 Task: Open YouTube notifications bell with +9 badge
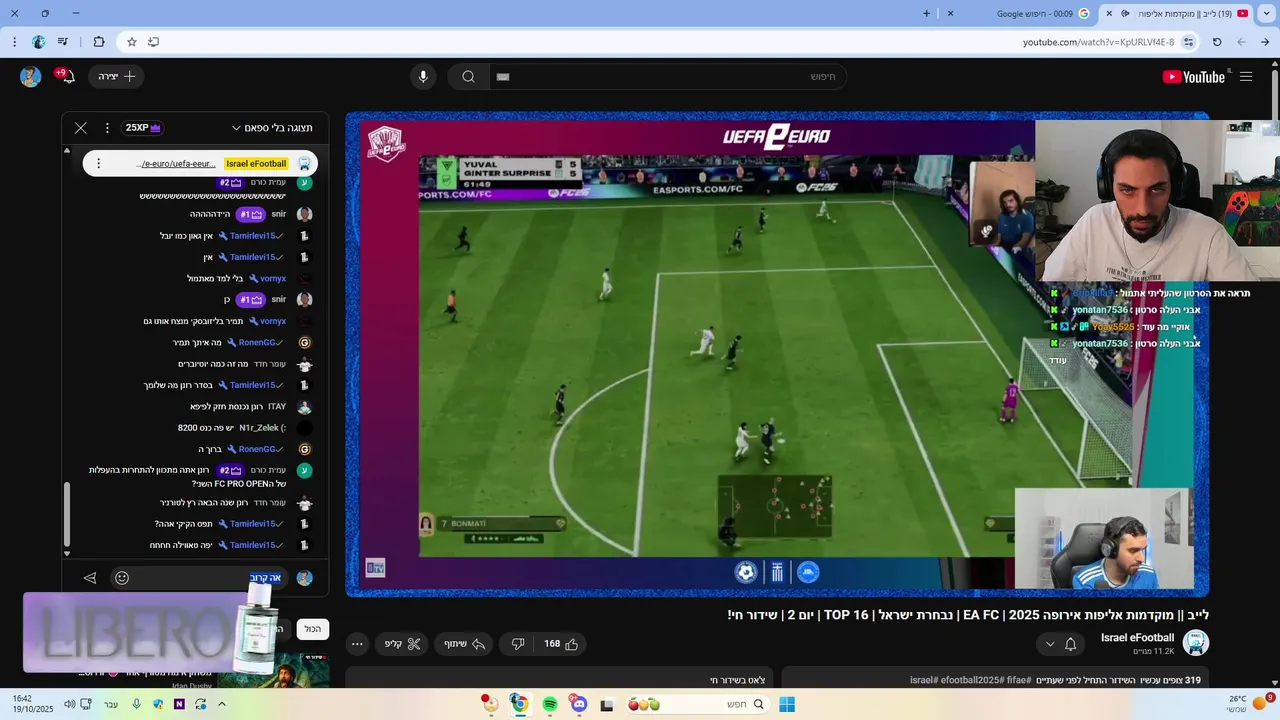[x=67, y=77]
